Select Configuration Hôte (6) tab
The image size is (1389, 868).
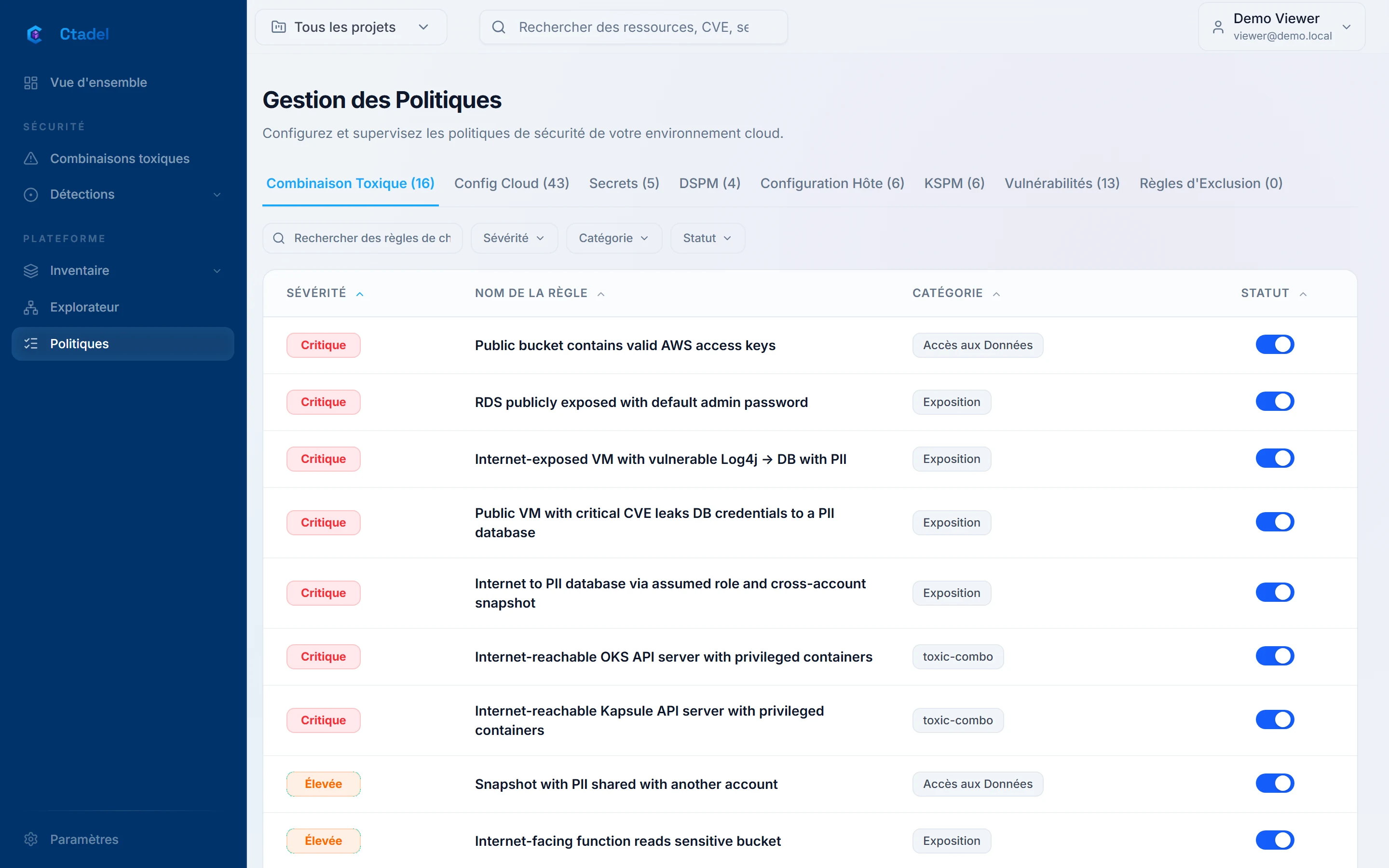pyautogui.click(x=831, y=183)
